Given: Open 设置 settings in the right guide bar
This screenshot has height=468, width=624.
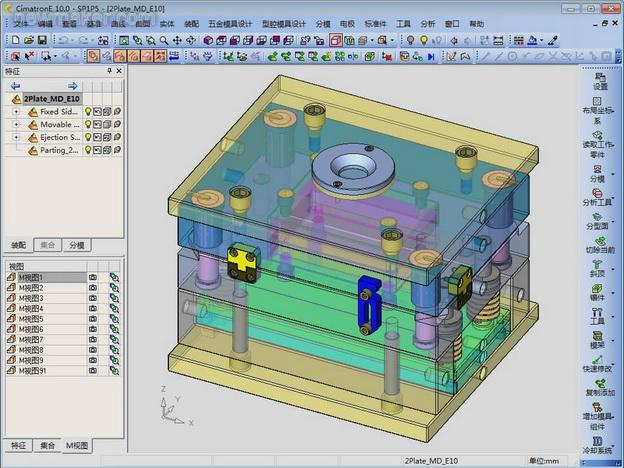Looking at the screenshot, I should click(600, 82).
